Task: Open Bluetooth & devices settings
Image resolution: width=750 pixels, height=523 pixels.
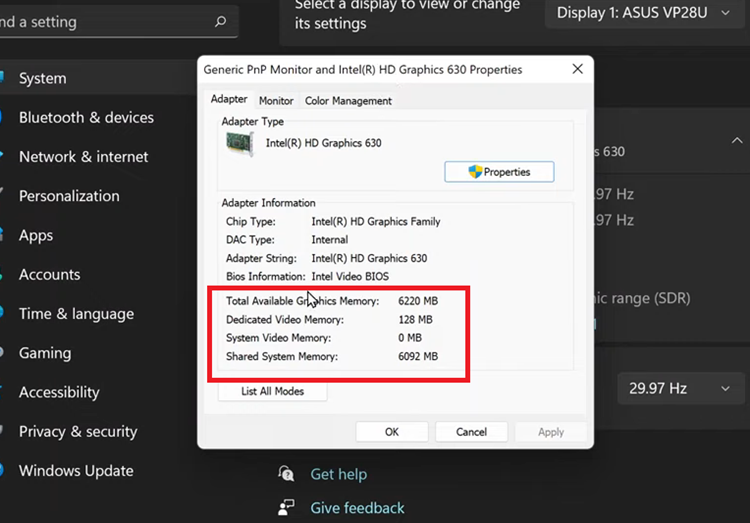Action: pos(86,117)
